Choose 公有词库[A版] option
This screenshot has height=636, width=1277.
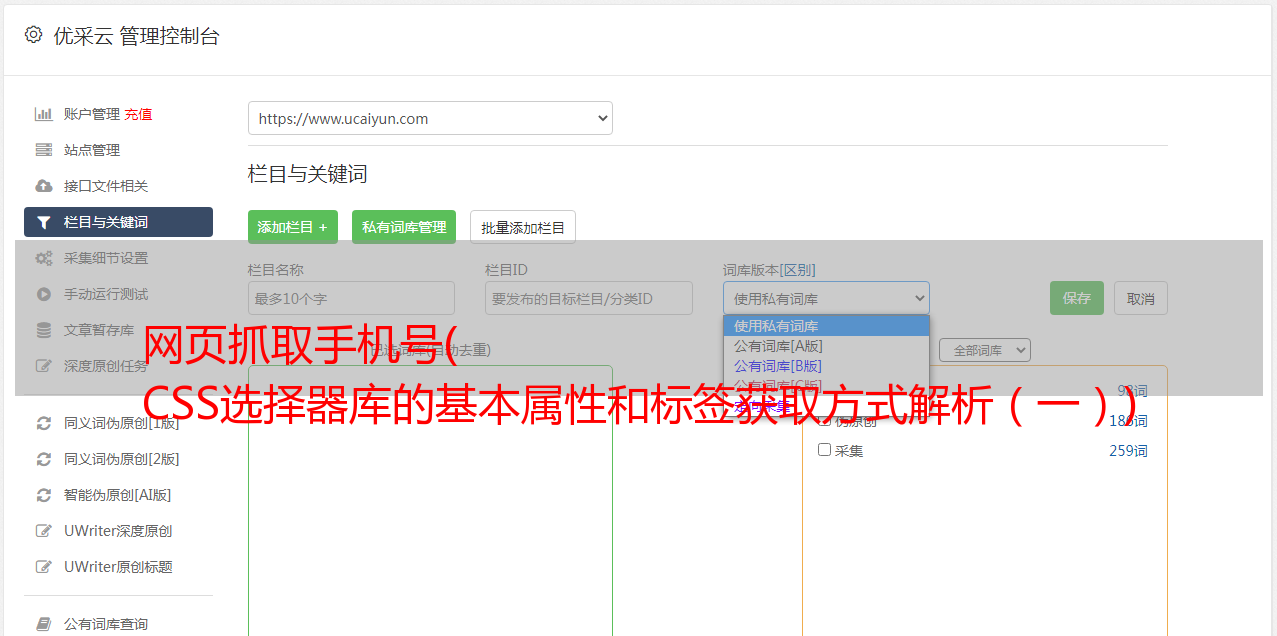(826, 346)
